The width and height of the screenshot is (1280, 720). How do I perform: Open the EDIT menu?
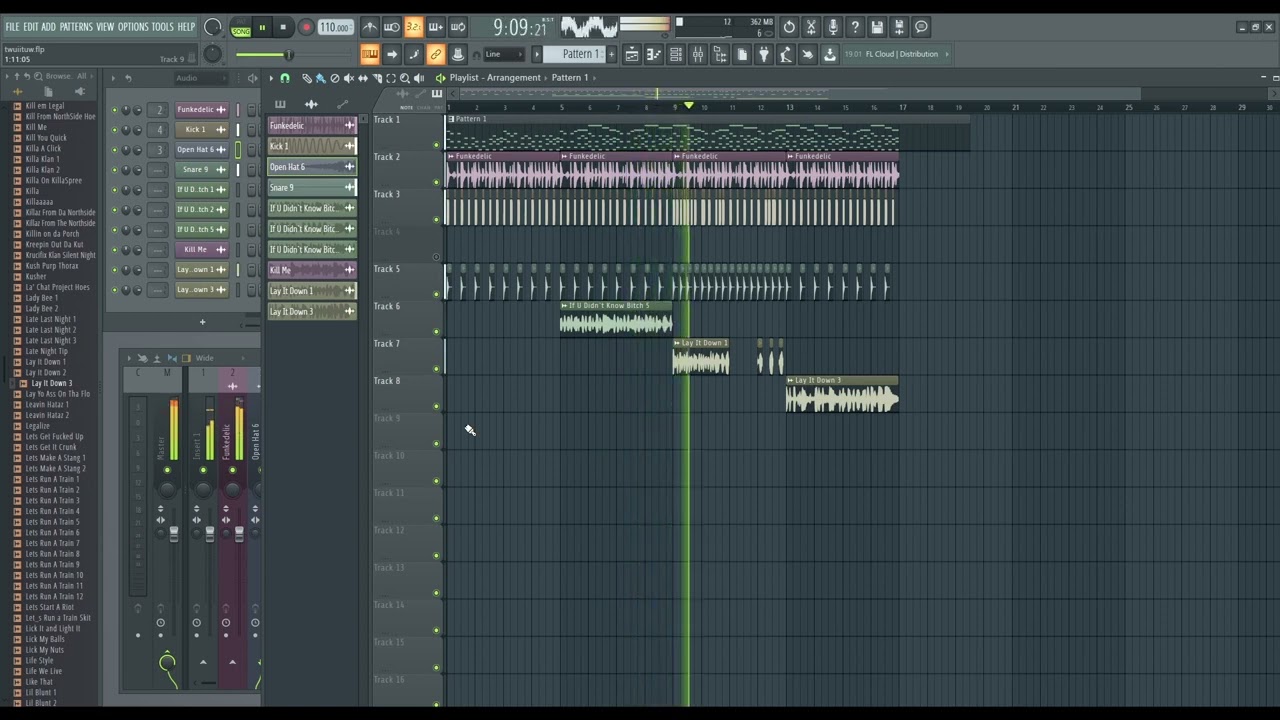(x=31, y=27)
